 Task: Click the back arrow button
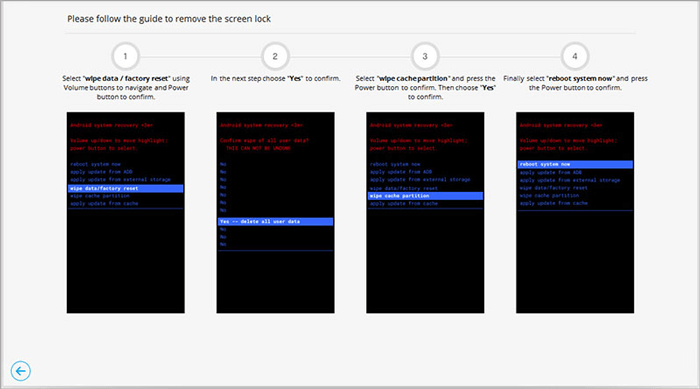(x=21, y=371)
